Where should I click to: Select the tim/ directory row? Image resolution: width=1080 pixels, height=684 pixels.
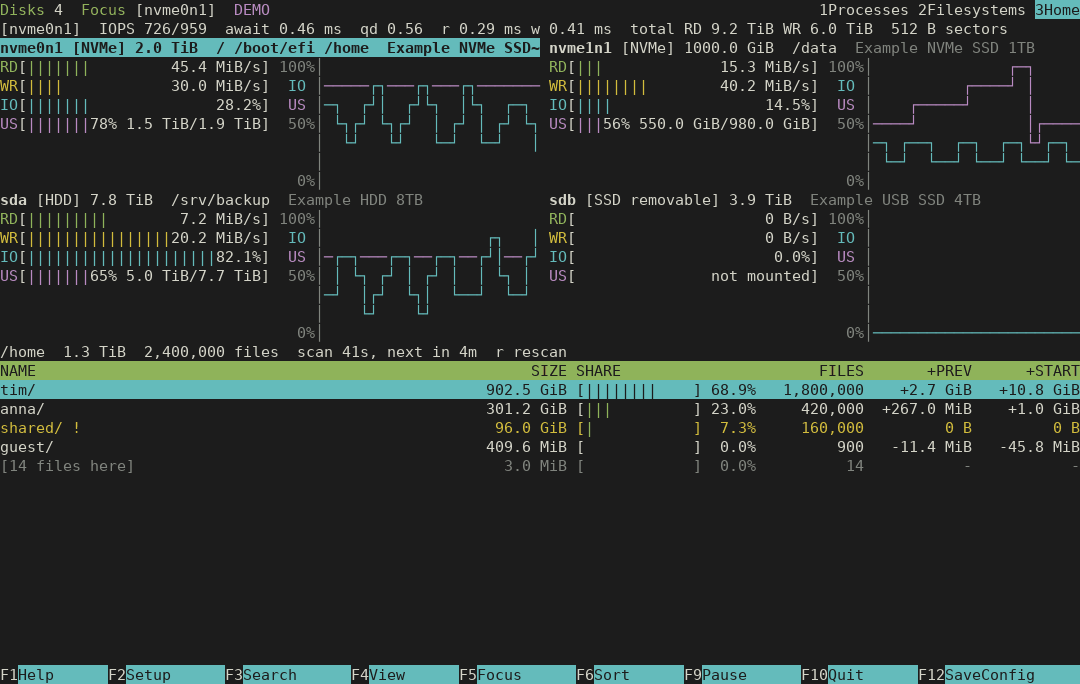[x=540, y=390]
